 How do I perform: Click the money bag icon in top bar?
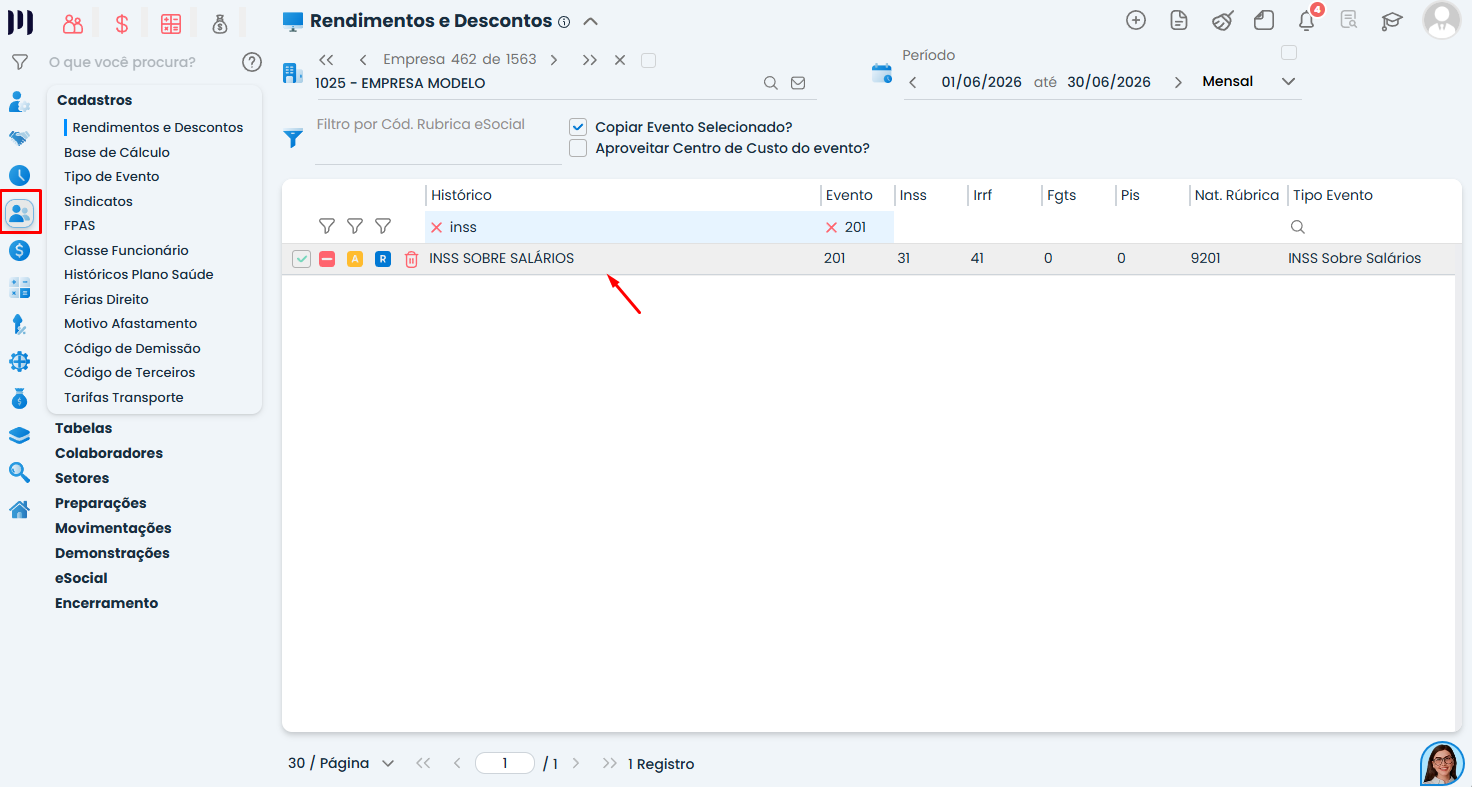pos(220,23)
